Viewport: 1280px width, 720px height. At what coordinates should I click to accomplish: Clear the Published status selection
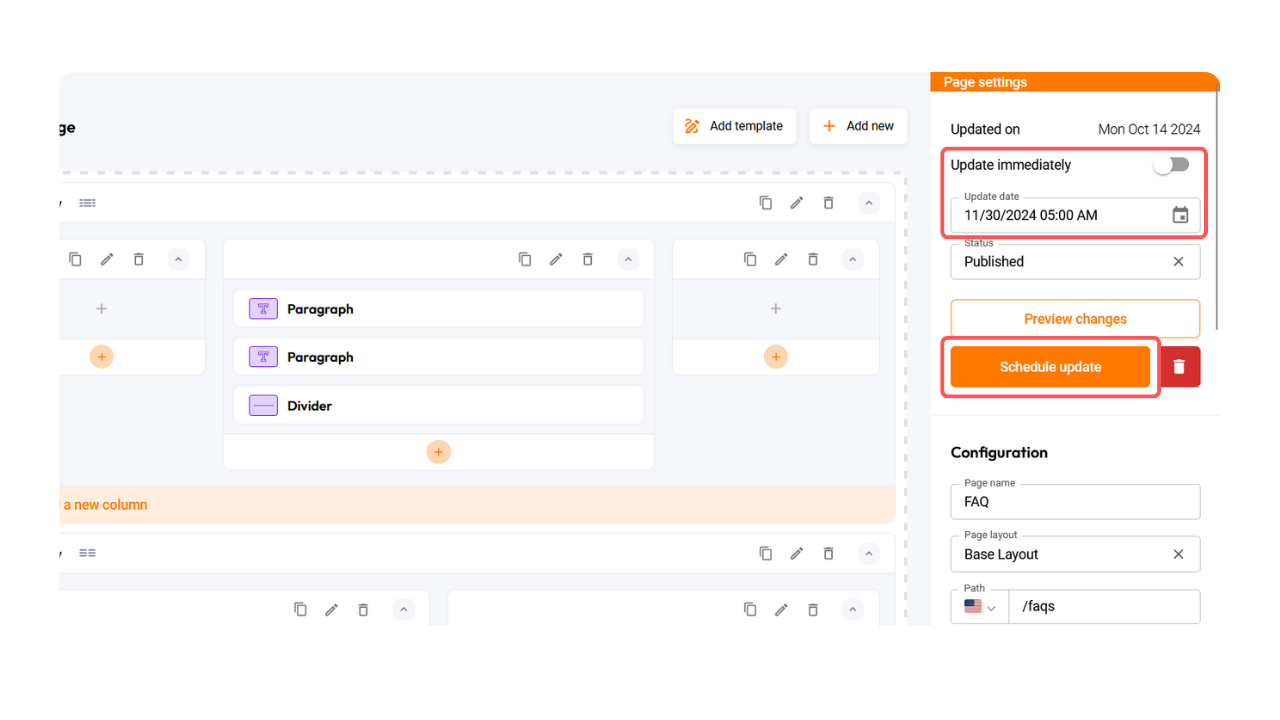[x=1178, y=262]
